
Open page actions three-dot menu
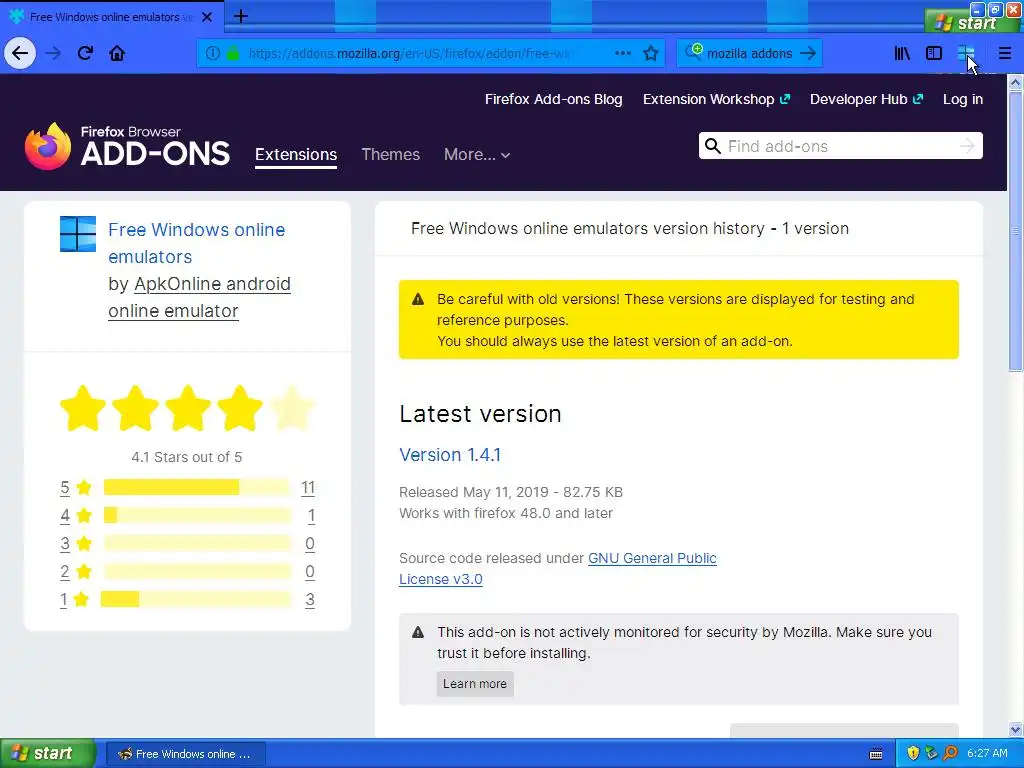(623, 53)
